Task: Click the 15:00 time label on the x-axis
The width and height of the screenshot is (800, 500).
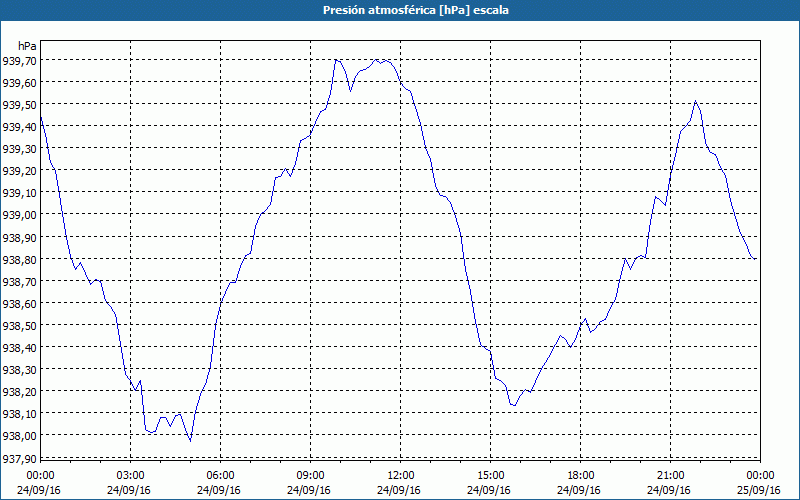Action: [x=490, y=476]
